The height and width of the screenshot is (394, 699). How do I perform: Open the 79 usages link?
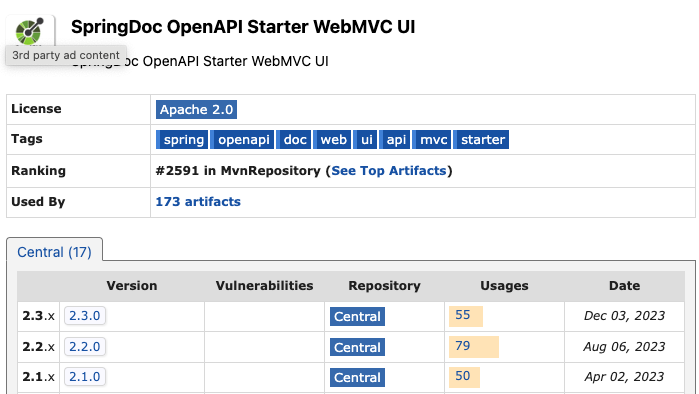click(x=463, y=346)
